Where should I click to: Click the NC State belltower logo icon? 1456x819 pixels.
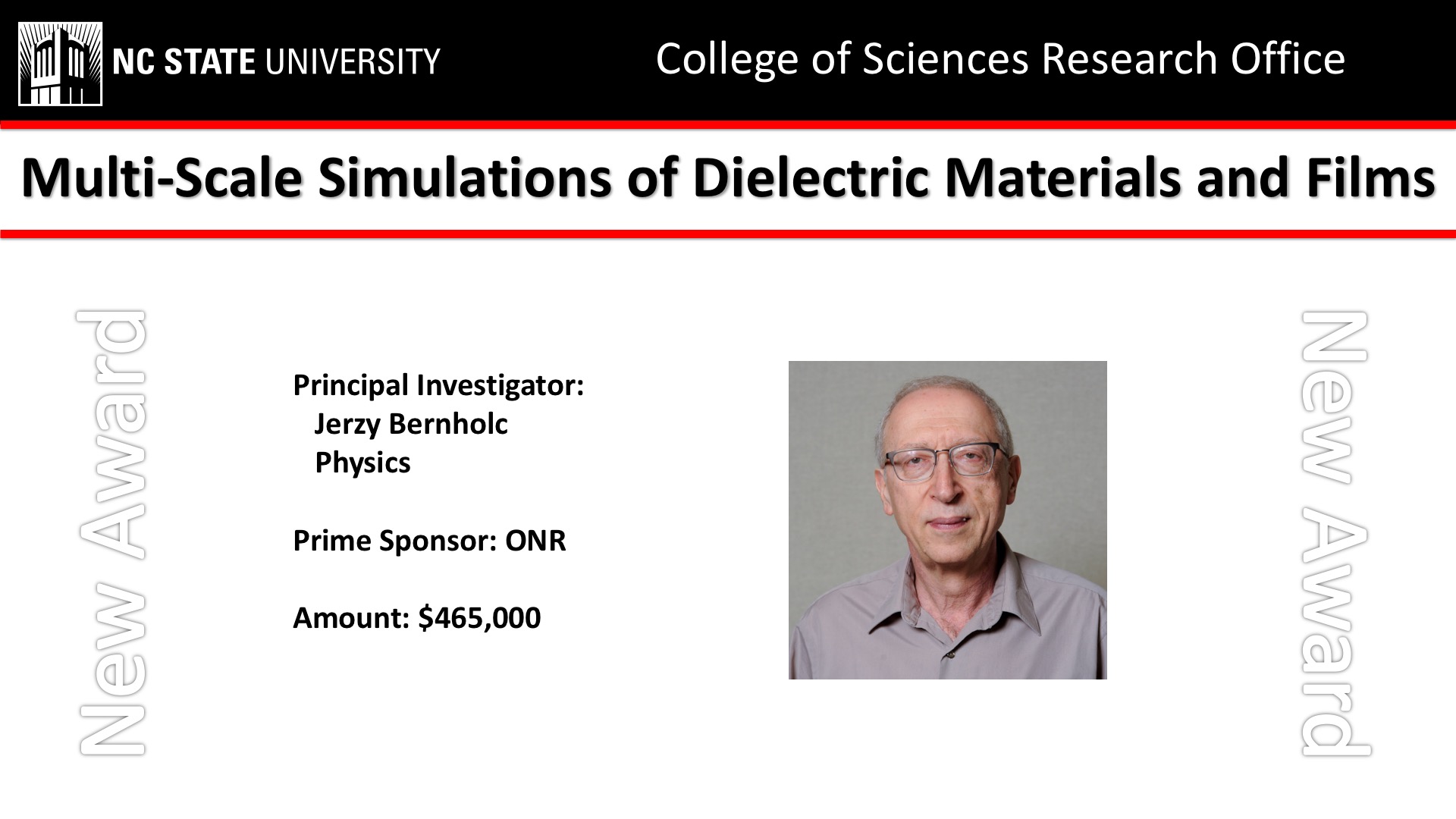tap(61, 64)
